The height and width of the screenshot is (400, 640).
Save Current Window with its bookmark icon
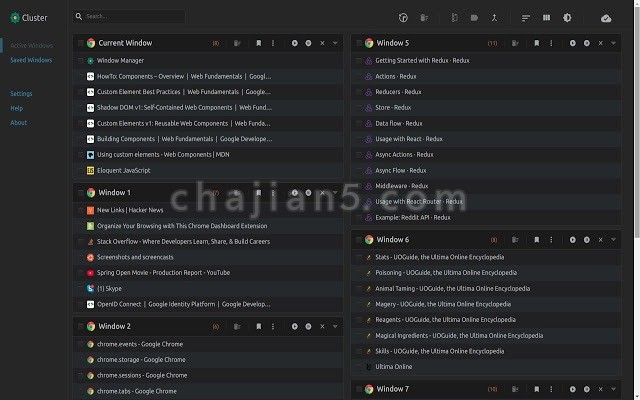258,43
